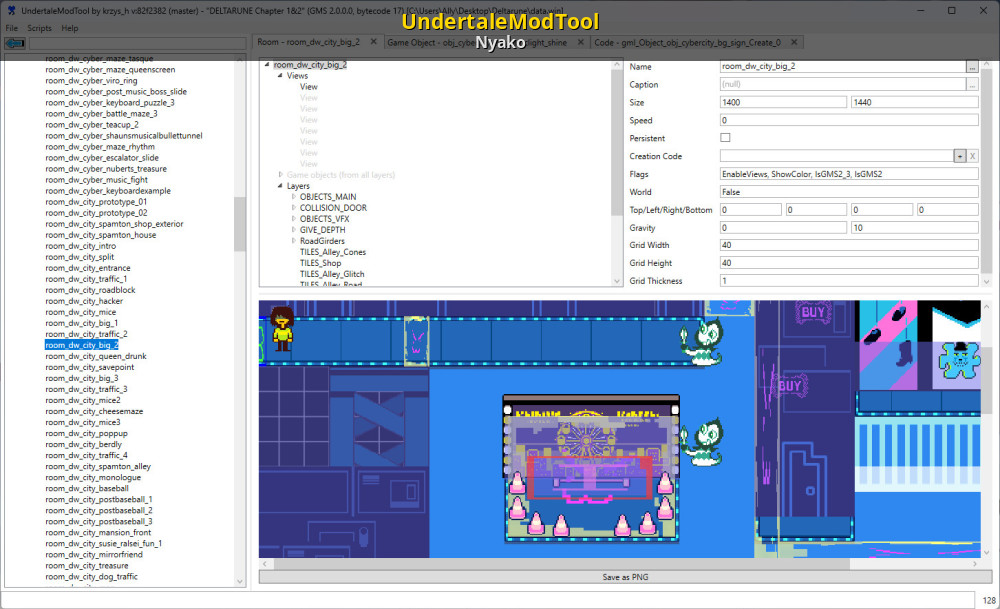Expand the RoadGirders layer

point(293,240)
